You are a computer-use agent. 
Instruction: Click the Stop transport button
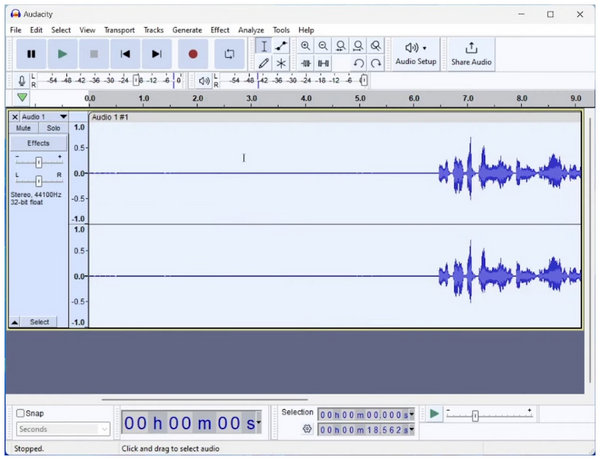94,54
